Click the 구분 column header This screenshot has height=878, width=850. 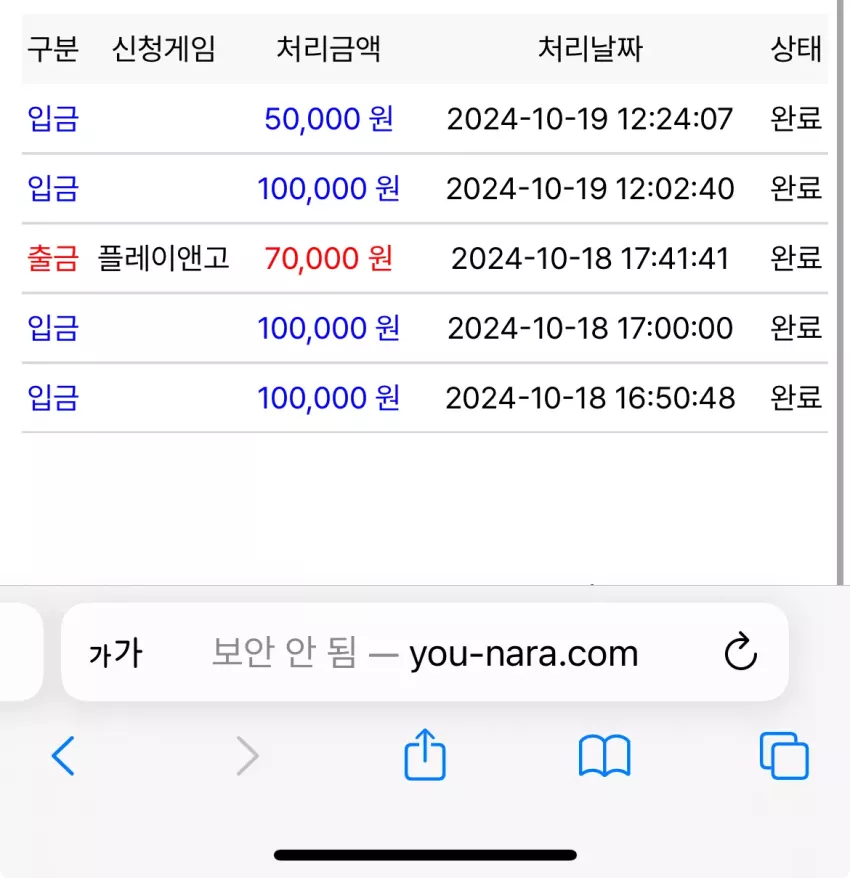[53, 49]
